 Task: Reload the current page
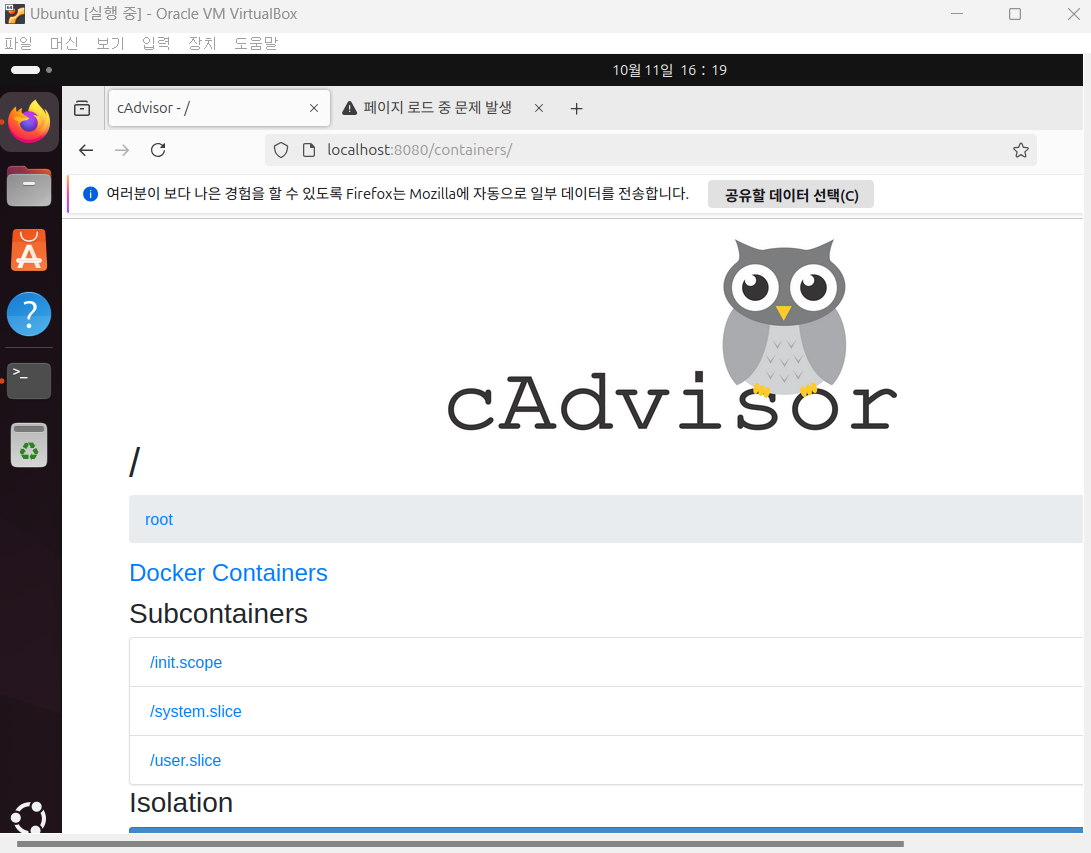(x=158, y=150)
